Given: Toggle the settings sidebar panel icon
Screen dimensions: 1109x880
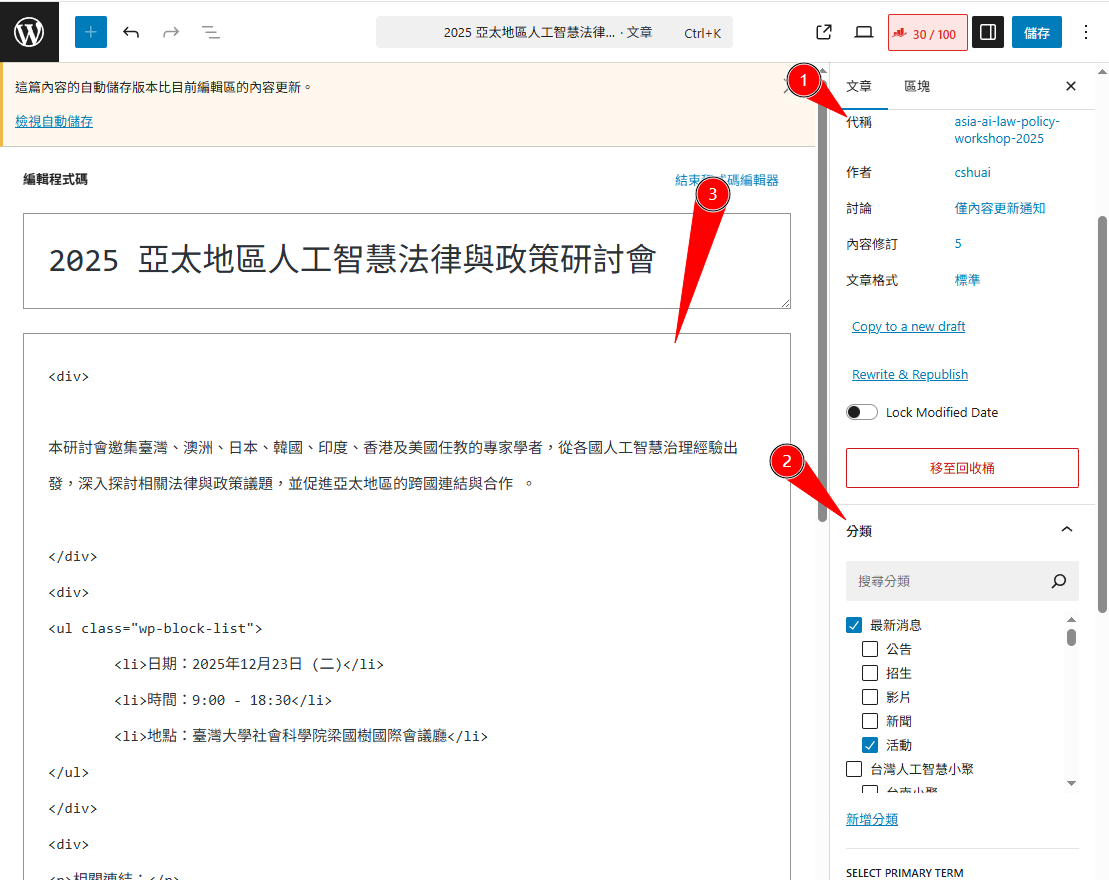Looking at the screenshot, I should click(x=987, y=32).
